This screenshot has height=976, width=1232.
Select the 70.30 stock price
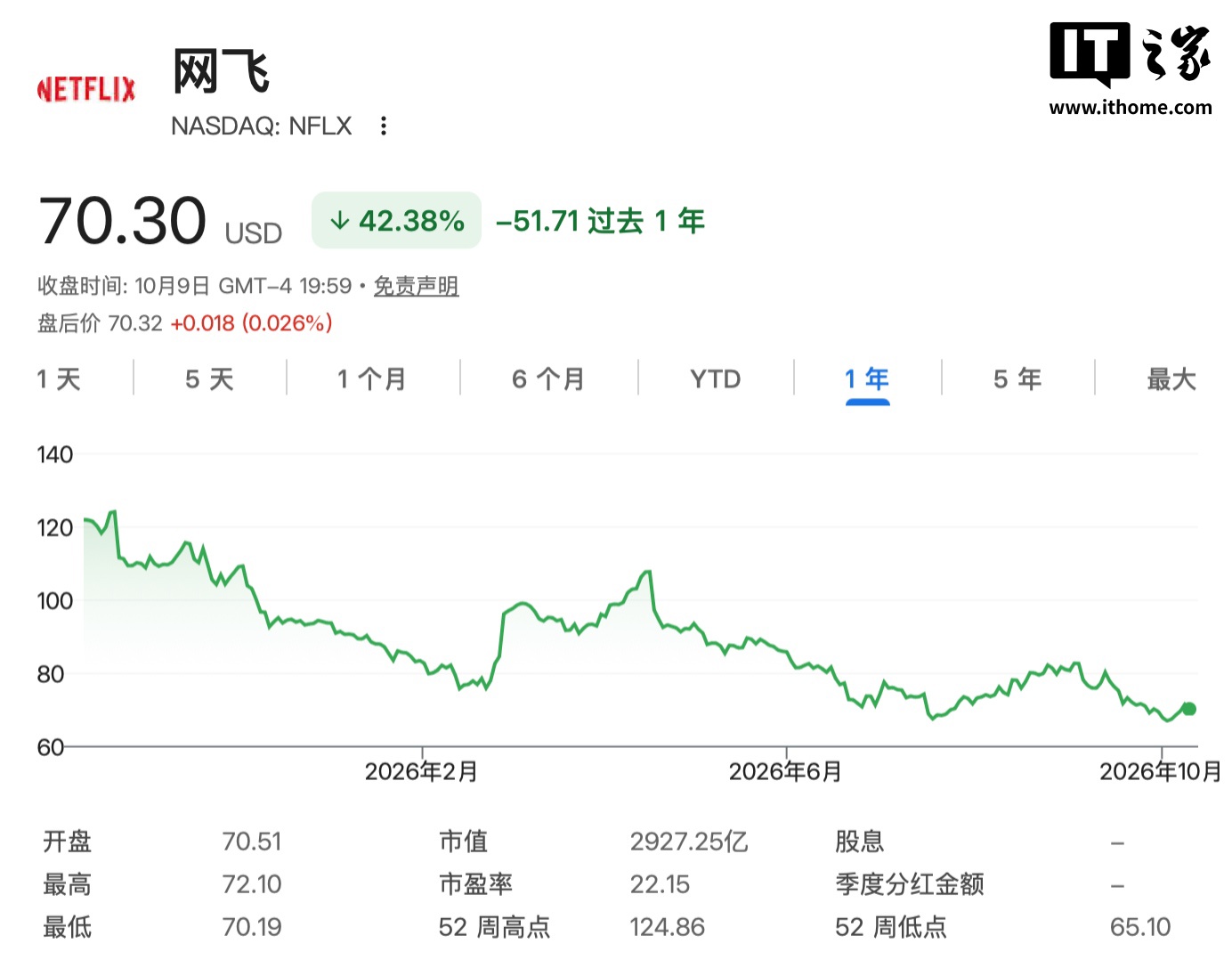(123, 221)
